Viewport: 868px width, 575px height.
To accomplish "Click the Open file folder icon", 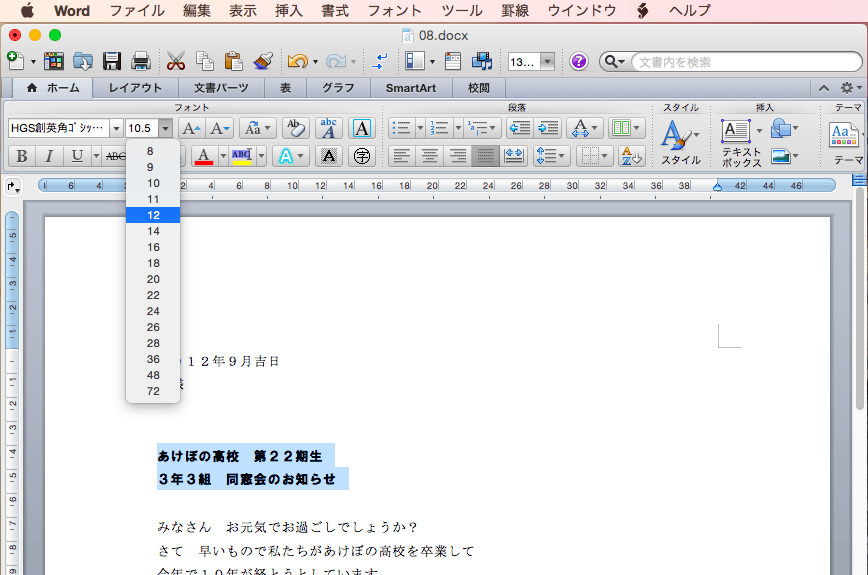I will [x=82, y=61].
